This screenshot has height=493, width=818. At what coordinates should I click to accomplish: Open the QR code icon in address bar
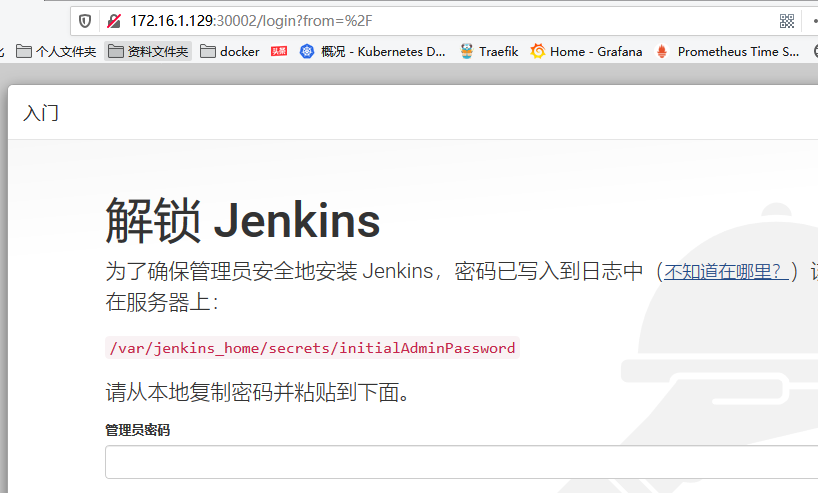coord(787,21)
